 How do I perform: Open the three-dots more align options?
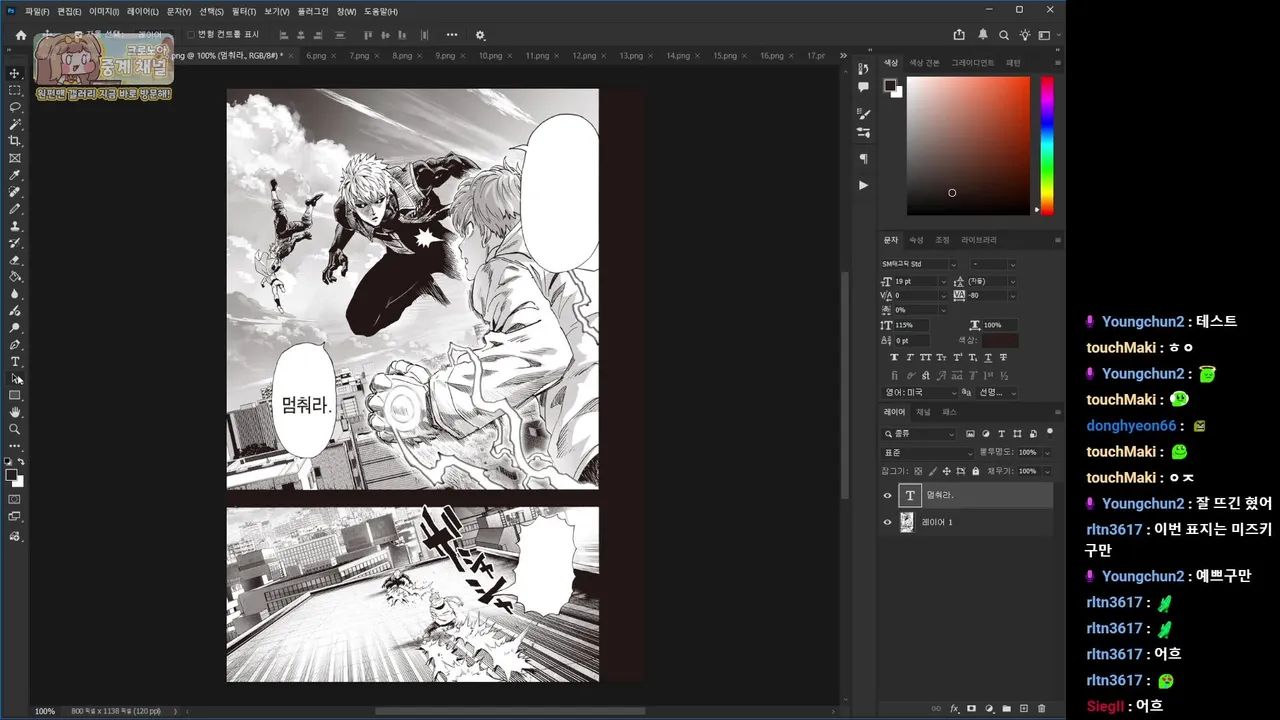click(x=452, y=35)
